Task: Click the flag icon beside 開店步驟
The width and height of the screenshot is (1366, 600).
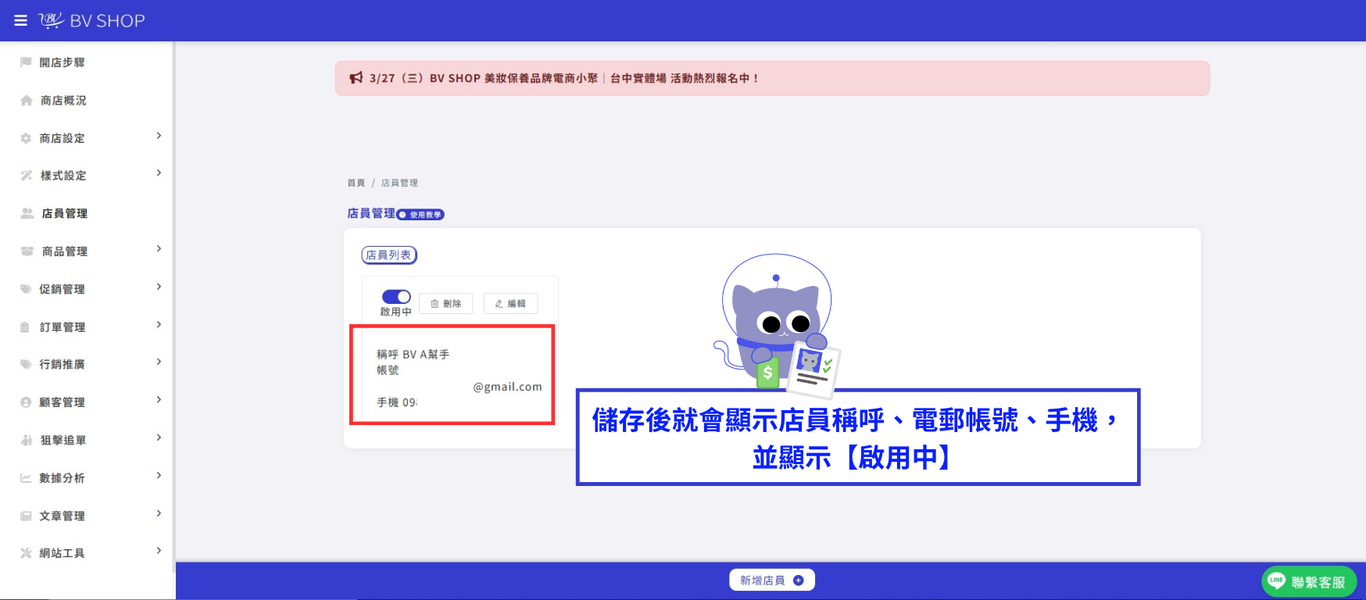Action: pyautogui.click(x=26, y=62)
